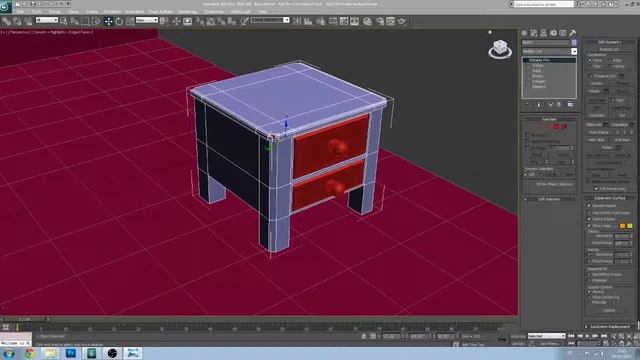
Task: Enable the By Angle checkbox
Action: (x=527, y=147)
